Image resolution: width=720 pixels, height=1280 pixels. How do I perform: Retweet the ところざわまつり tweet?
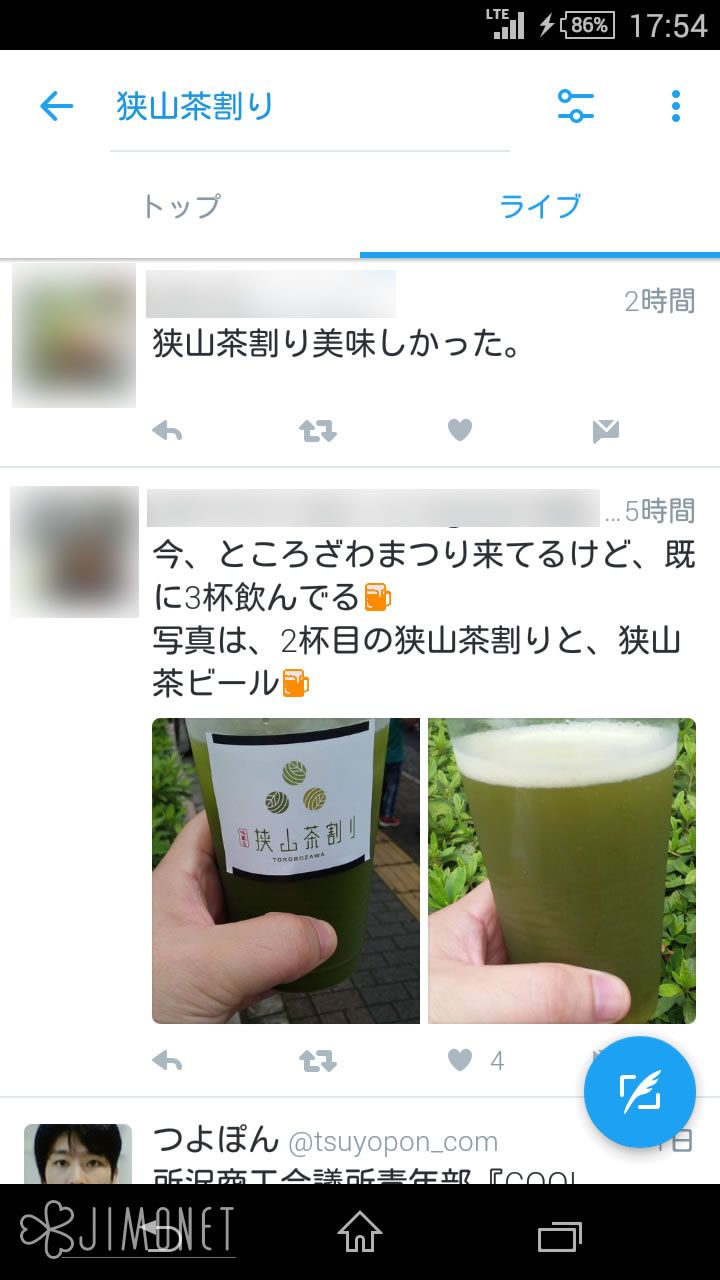[318, 1061]
